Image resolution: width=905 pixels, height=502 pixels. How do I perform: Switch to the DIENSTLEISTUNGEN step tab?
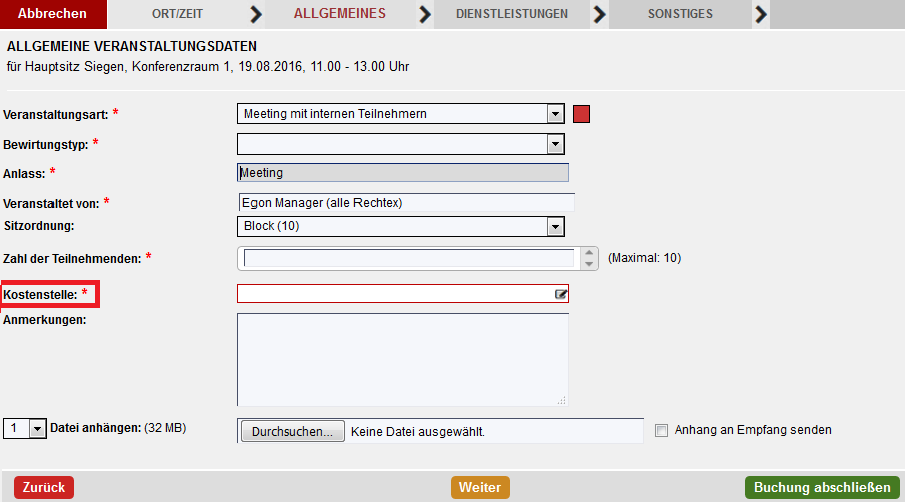tap(511, 14)
